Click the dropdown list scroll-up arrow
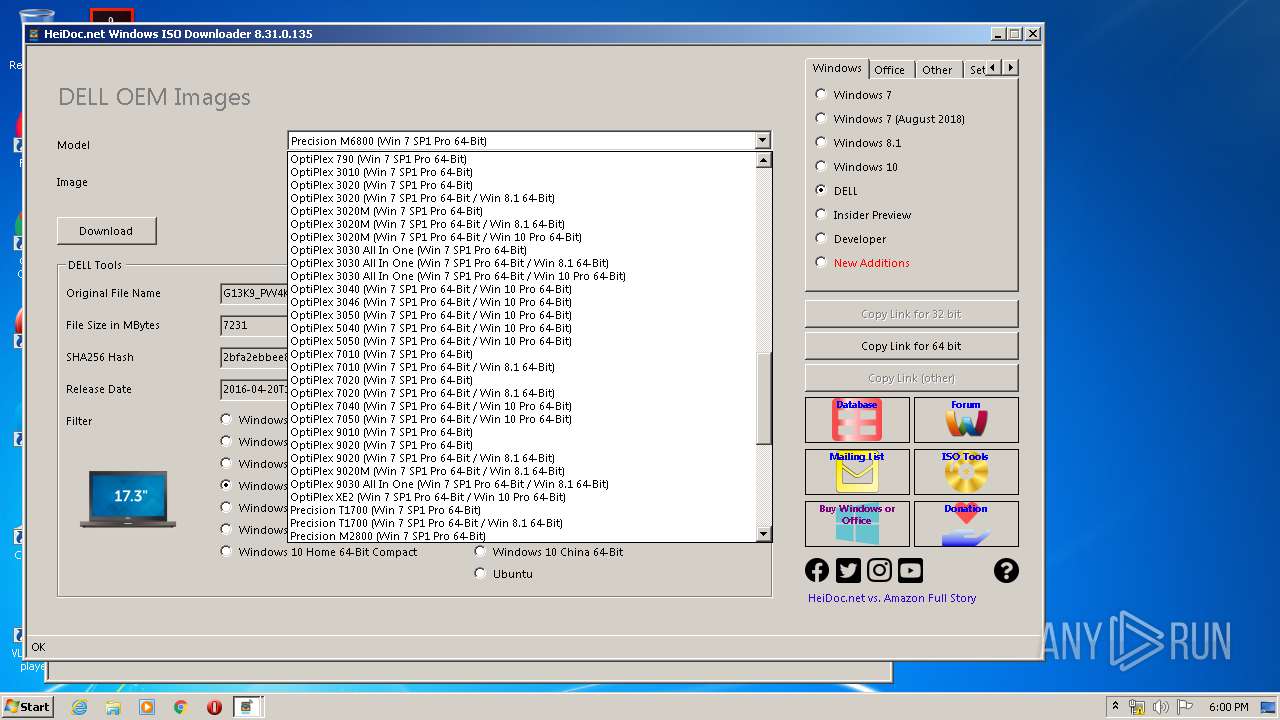 pos(763,160)
